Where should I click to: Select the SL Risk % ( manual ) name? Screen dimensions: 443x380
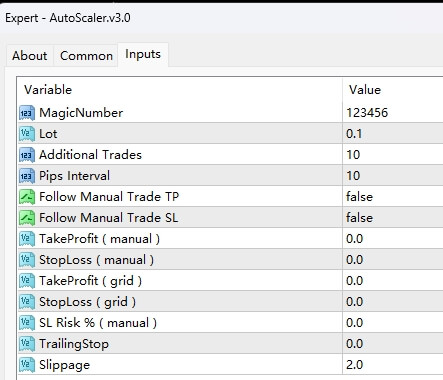(98, 323)
